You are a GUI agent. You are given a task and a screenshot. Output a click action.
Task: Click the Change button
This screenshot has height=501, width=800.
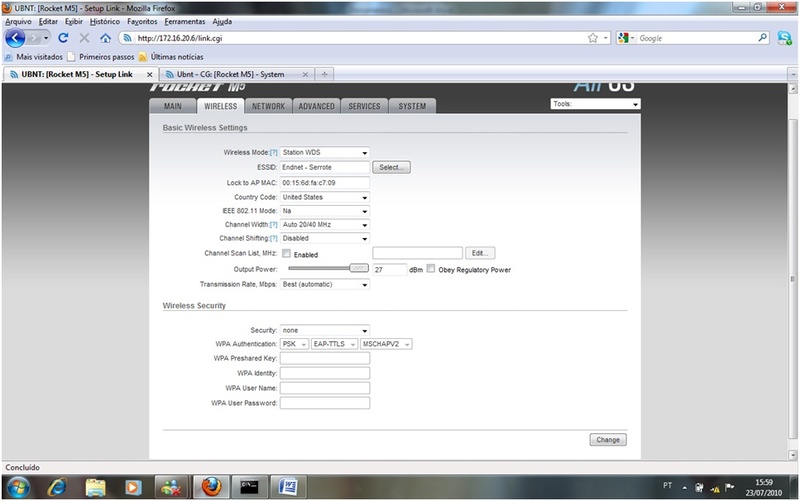[x=608, y=440]
